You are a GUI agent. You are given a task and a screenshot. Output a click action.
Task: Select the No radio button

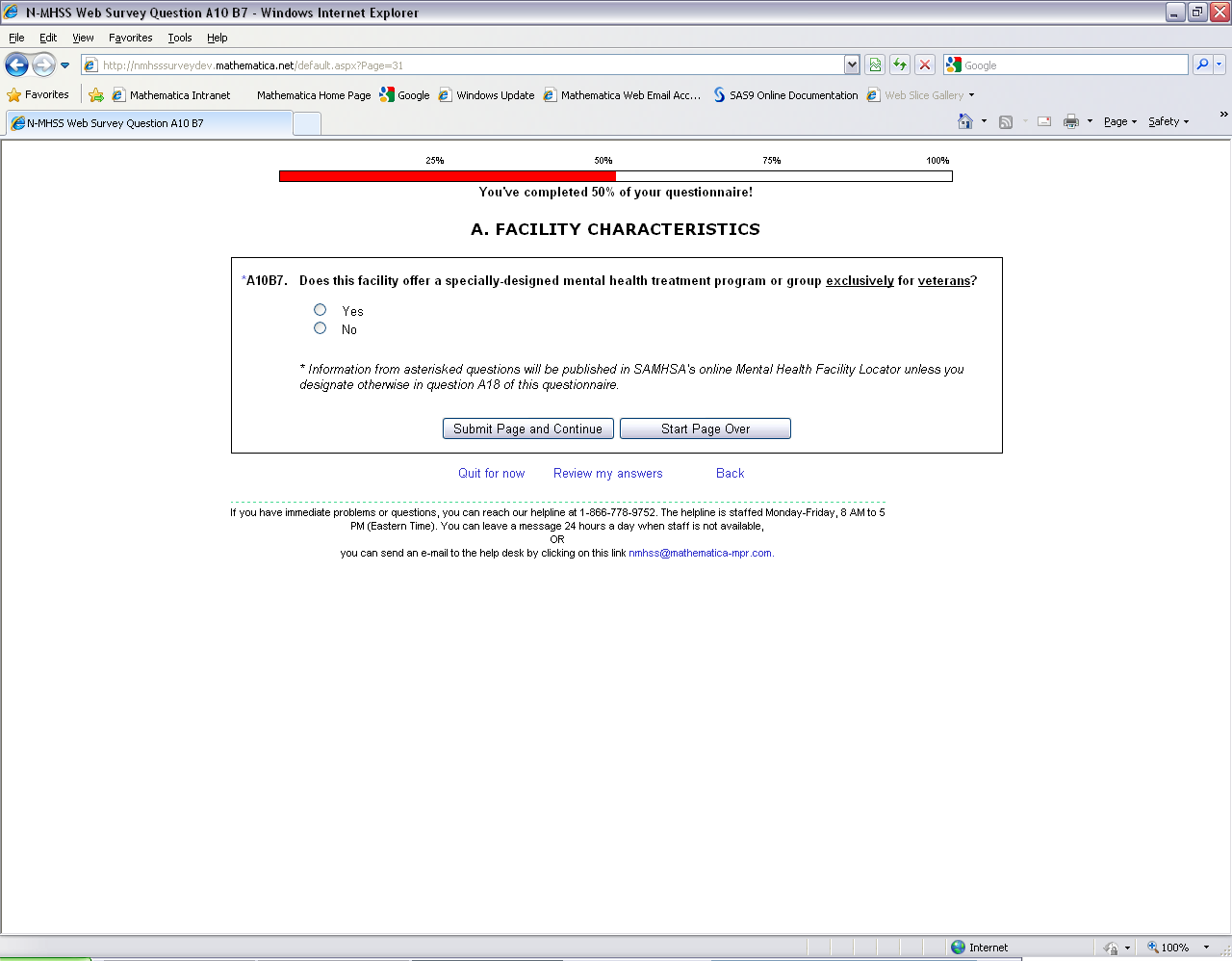(x=320, y=328)
